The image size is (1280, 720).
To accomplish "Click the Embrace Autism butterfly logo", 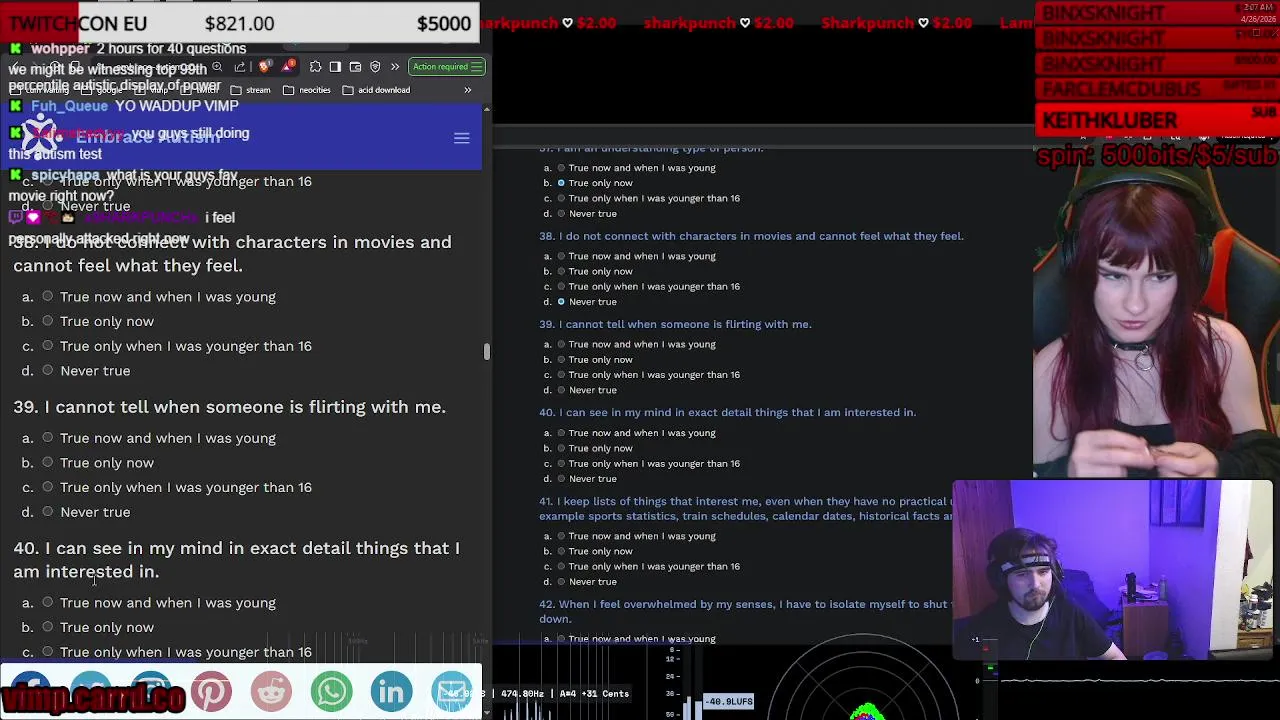I will coord(40,137).
